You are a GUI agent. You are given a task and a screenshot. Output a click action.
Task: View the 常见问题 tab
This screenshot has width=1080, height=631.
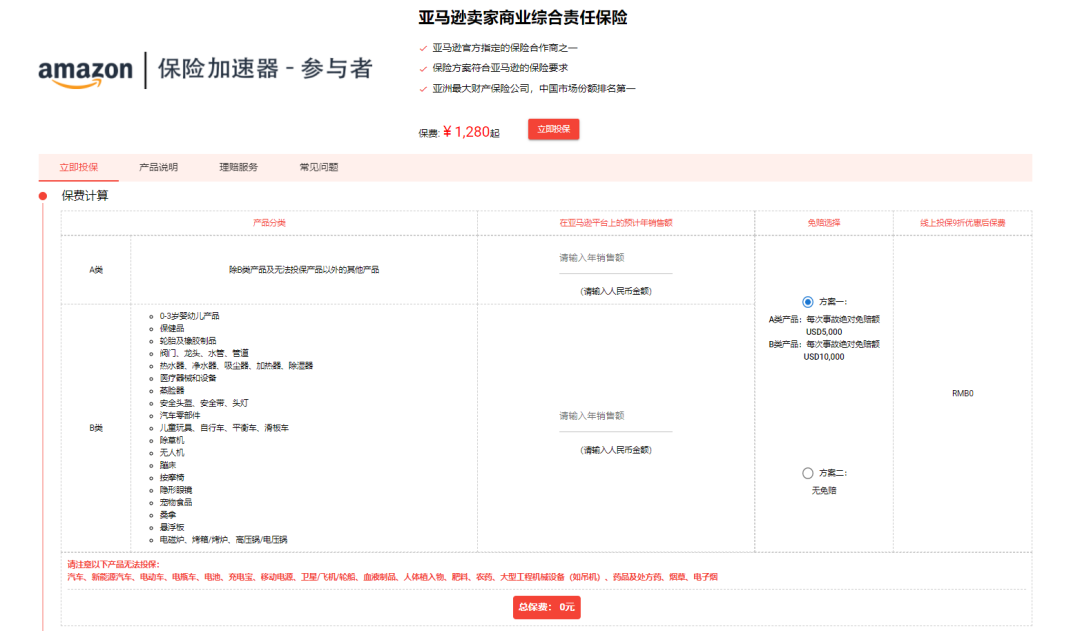coord(318,167)
